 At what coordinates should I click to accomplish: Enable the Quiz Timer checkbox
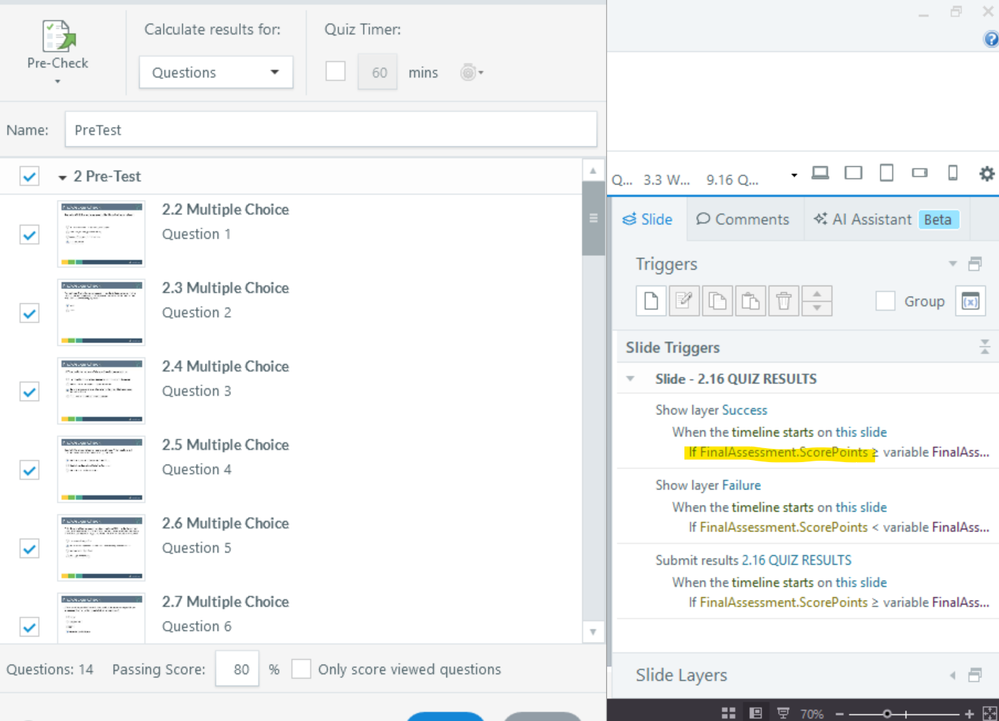point(335,71)
